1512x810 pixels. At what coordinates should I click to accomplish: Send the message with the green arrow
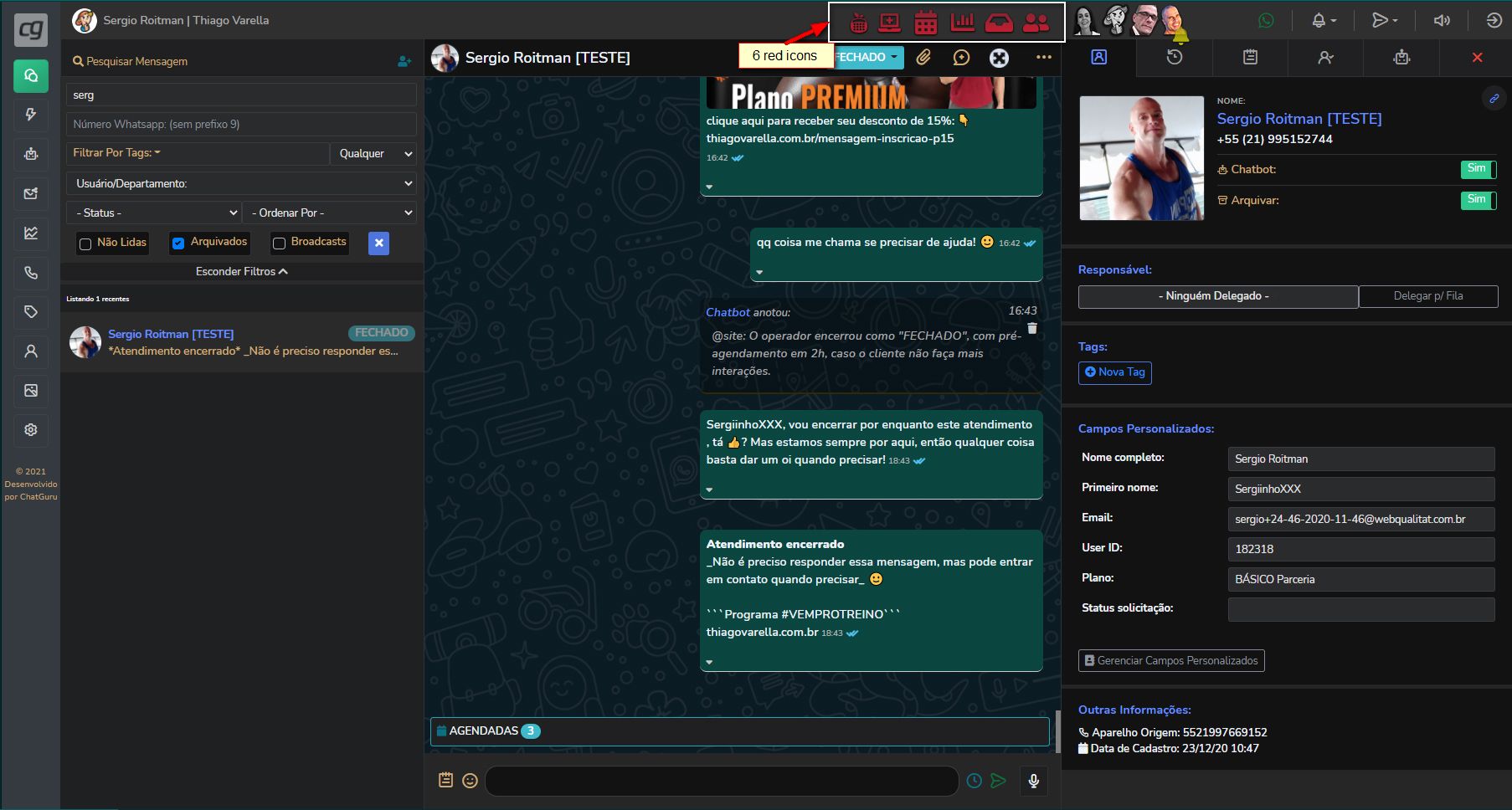click(x=998, y=781)
